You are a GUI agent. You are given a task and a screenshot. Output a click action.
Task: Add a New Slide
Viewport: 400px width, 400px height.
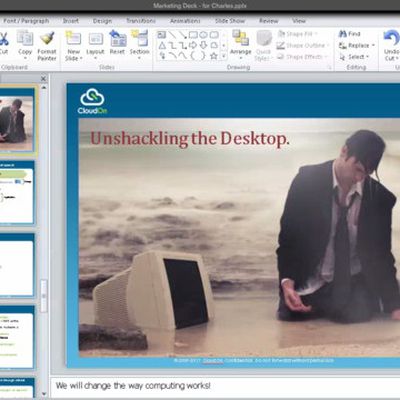[73, 38]
